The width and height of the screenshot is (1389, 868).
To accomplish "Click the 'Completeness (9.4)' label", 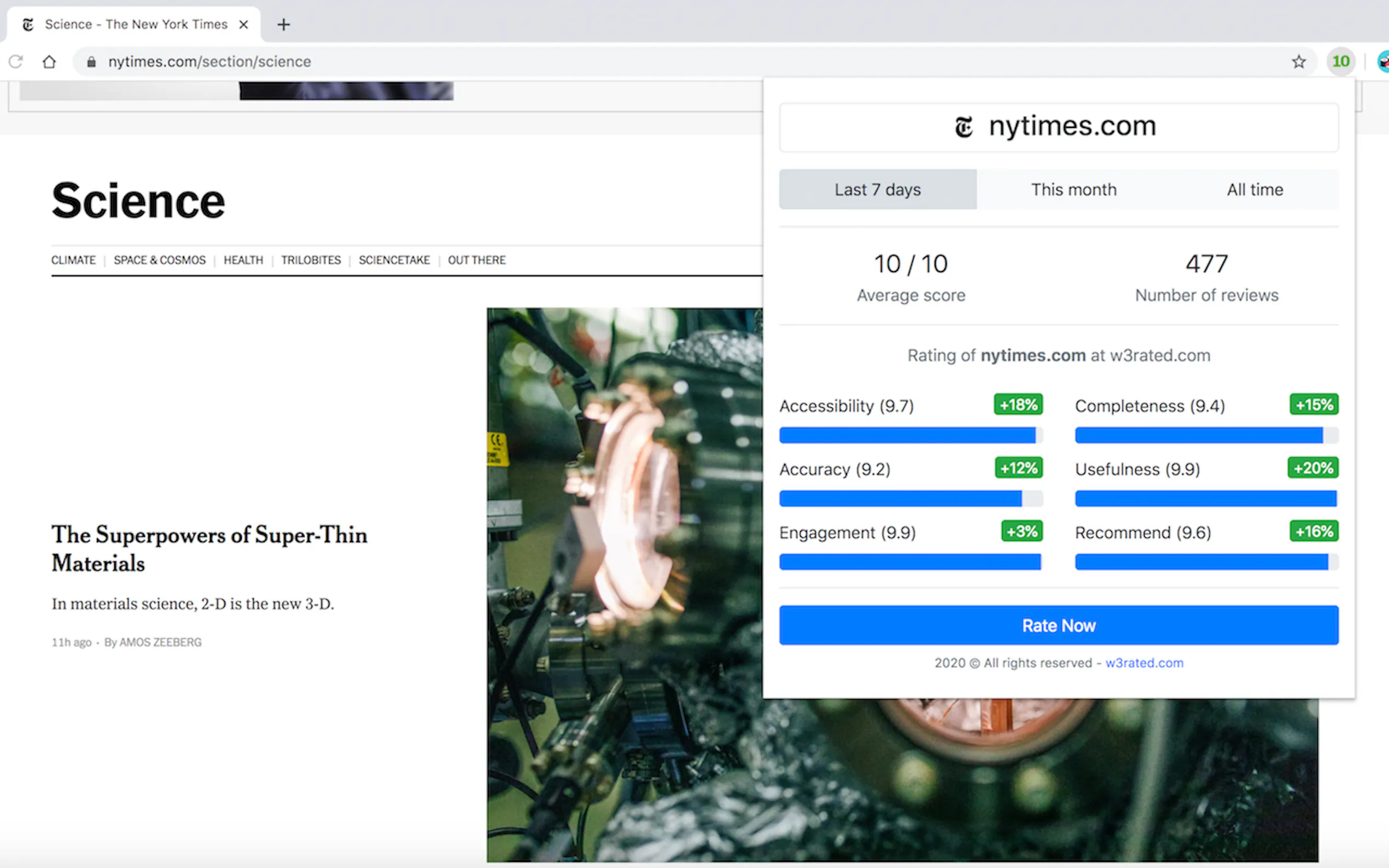I will click(1150, 406).
